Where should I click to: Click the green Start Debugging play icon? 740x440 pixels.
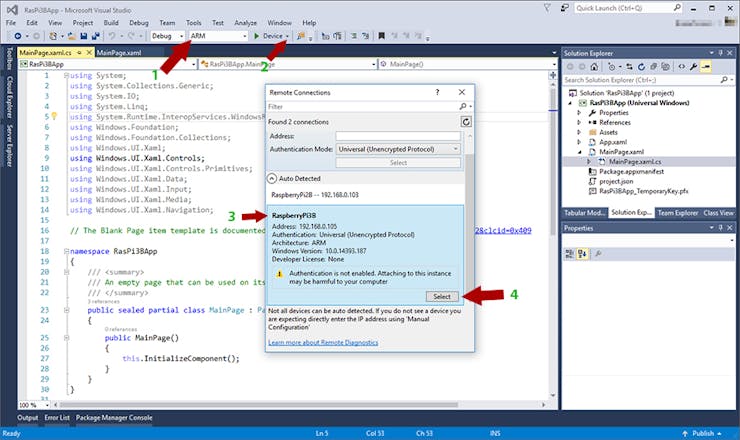click(256, 36)
